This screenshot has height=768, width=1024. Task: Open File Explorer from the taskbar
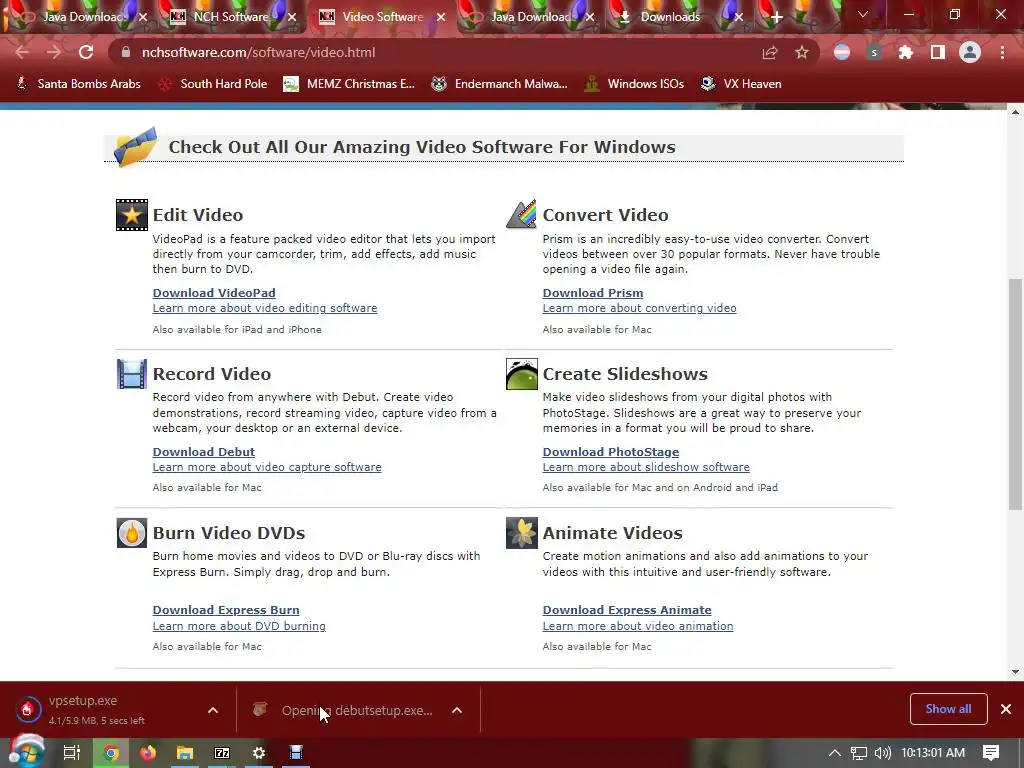(185, 753)
